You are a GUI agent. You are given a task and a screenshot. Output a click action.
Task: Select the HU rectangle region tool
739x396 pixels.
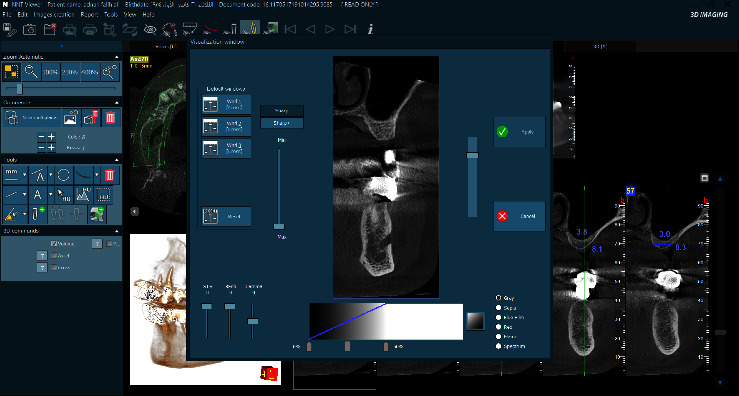coord(103,195)
